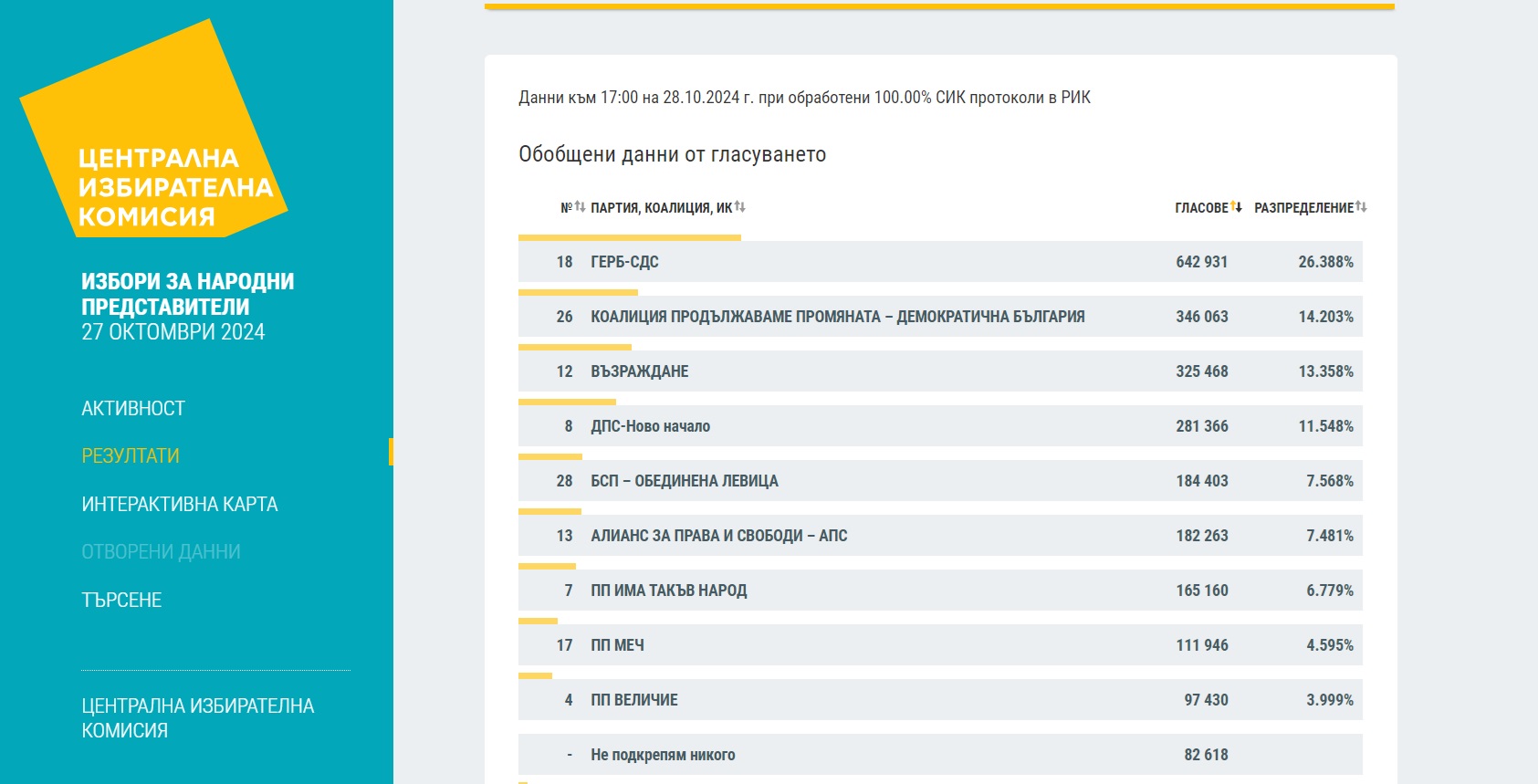The image size is (1538, 784).
Task: Sort by РАЗПРЕДЕЛЕНИЕ arrows icon
Action: (1361, 206)
